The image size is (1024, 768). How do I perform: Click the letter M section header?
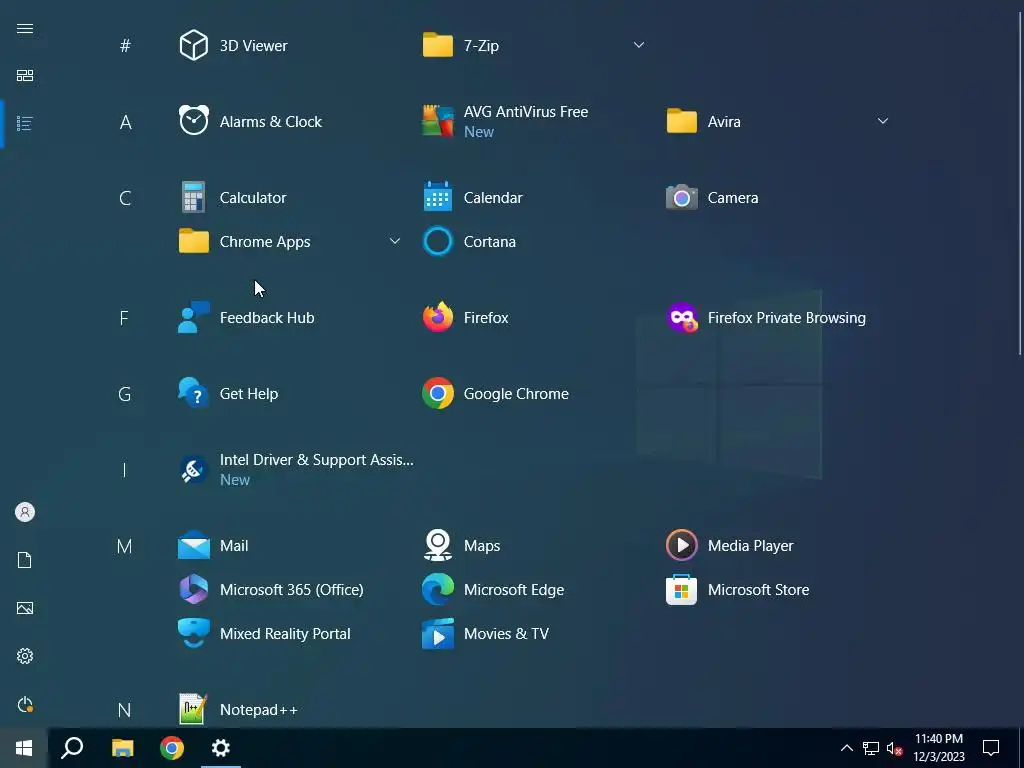tap(124, 546)
